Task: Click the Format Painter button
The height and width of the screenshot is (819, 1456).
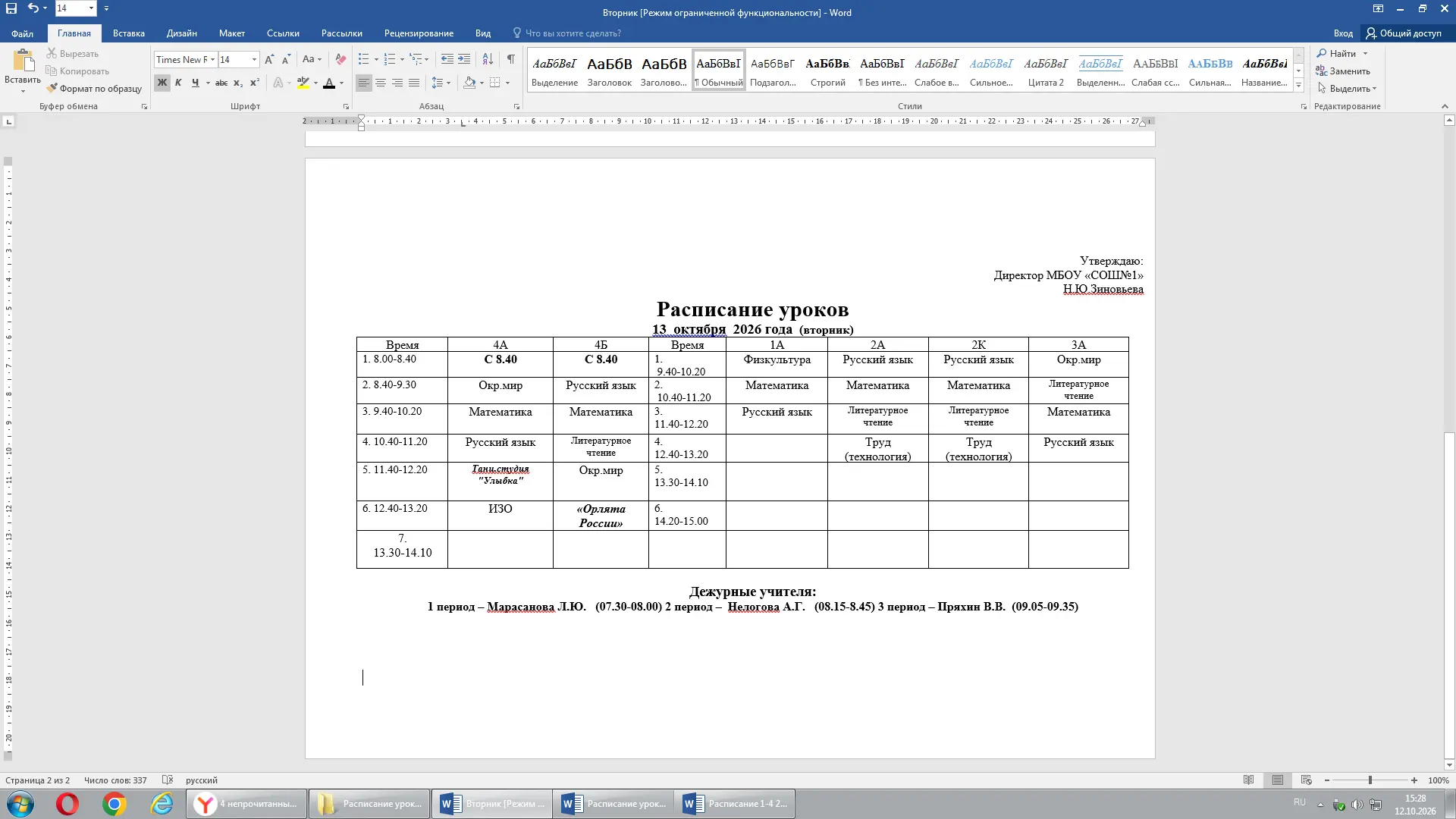Action: point(94,89)
